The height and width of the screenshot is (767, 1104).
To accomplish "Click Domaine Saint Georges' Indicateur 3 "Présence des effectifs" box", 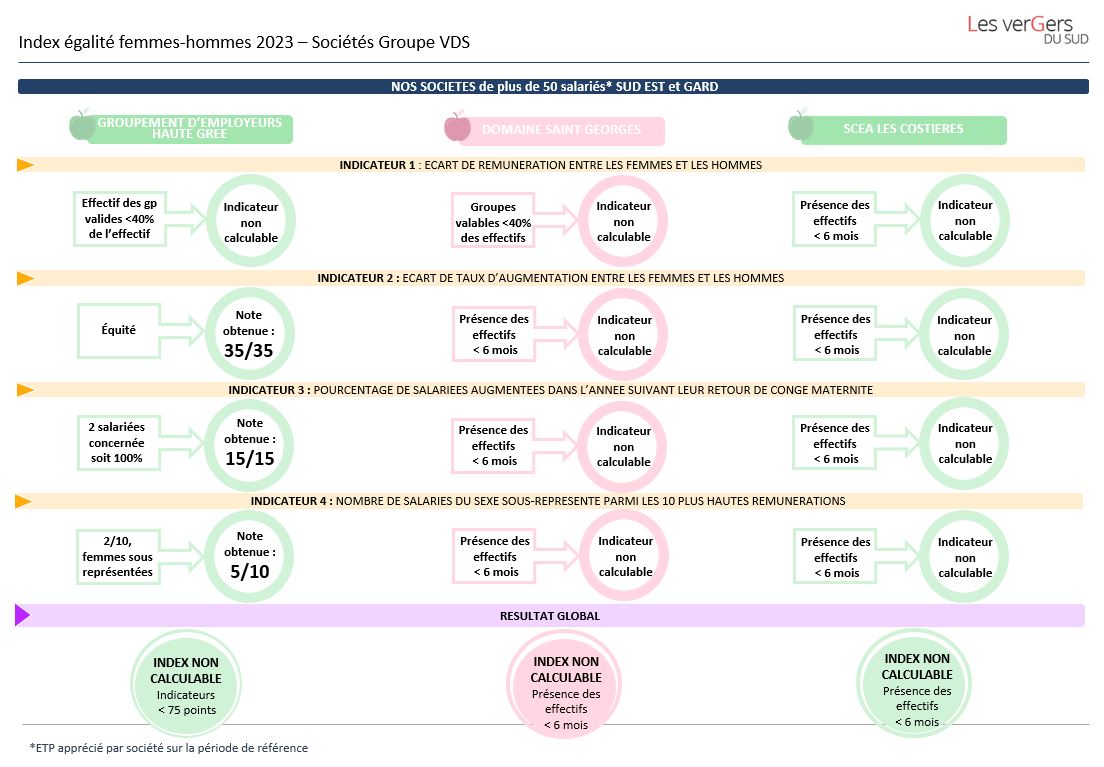I will pos(493,445).
